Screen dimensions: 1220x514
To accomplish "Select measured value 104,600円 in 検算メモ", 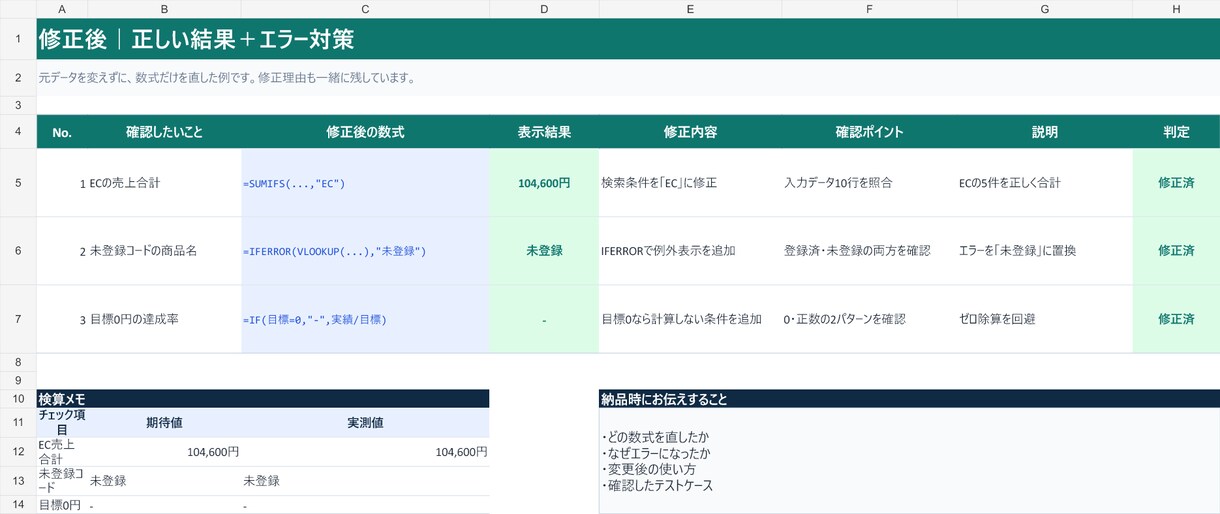I will coord(365,452).
